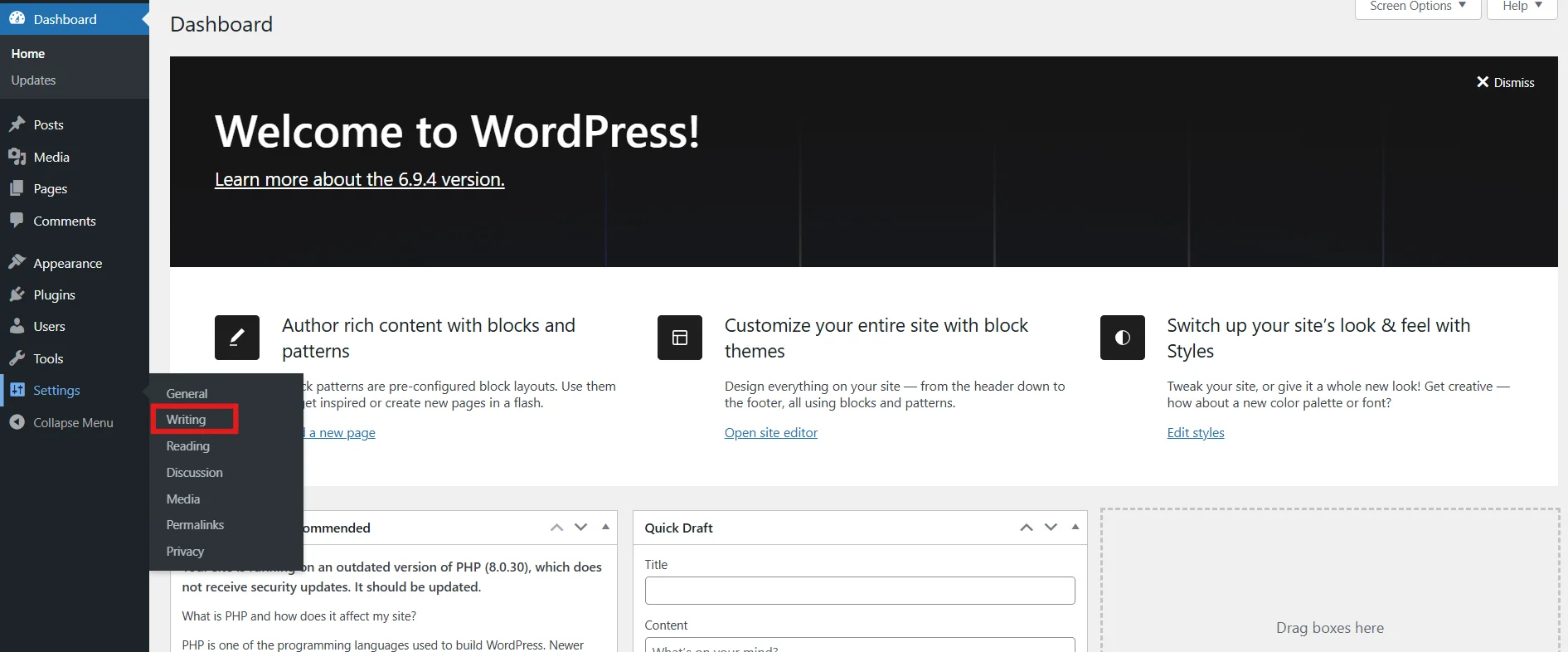The image size is (1568, 652).
Task: Click the Posts pushpin icon
Action: coord(17,124)
